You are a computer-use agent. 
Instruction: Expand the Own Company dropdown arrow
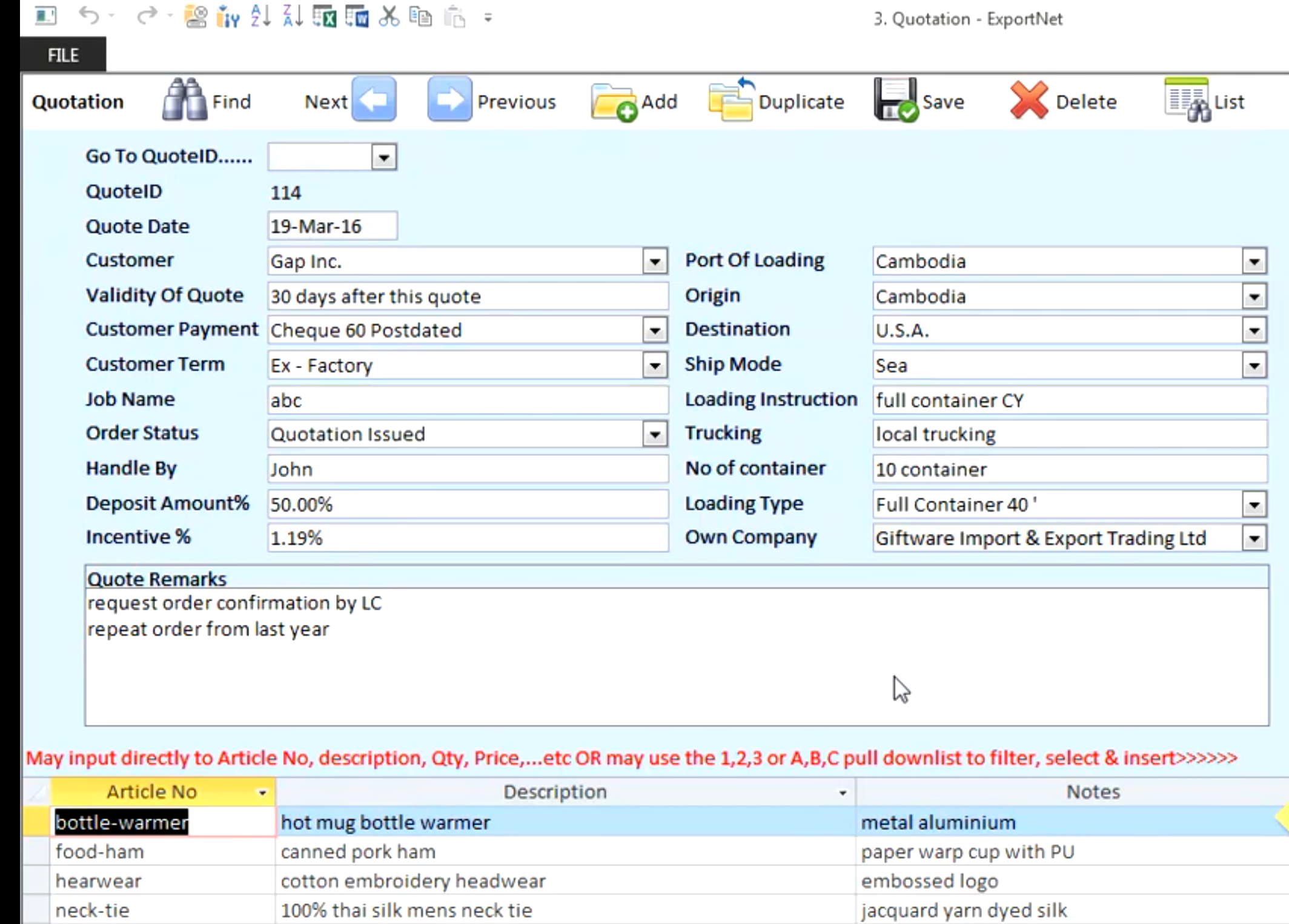pyautogui.click(x=1254, y=538)
